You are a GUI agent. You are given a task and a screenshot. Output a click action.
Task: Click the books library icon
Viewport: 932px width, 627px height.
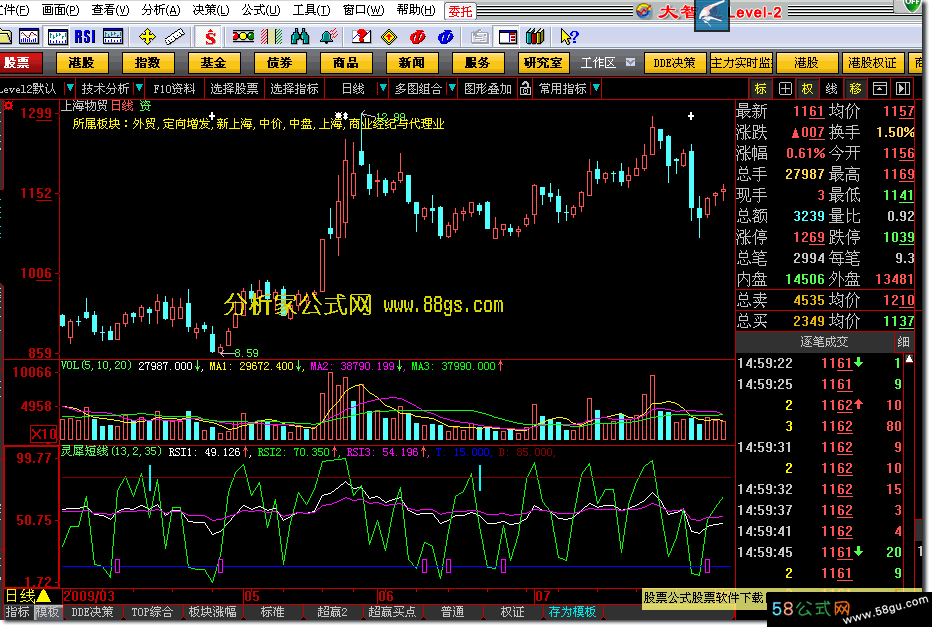coord(535,37)
